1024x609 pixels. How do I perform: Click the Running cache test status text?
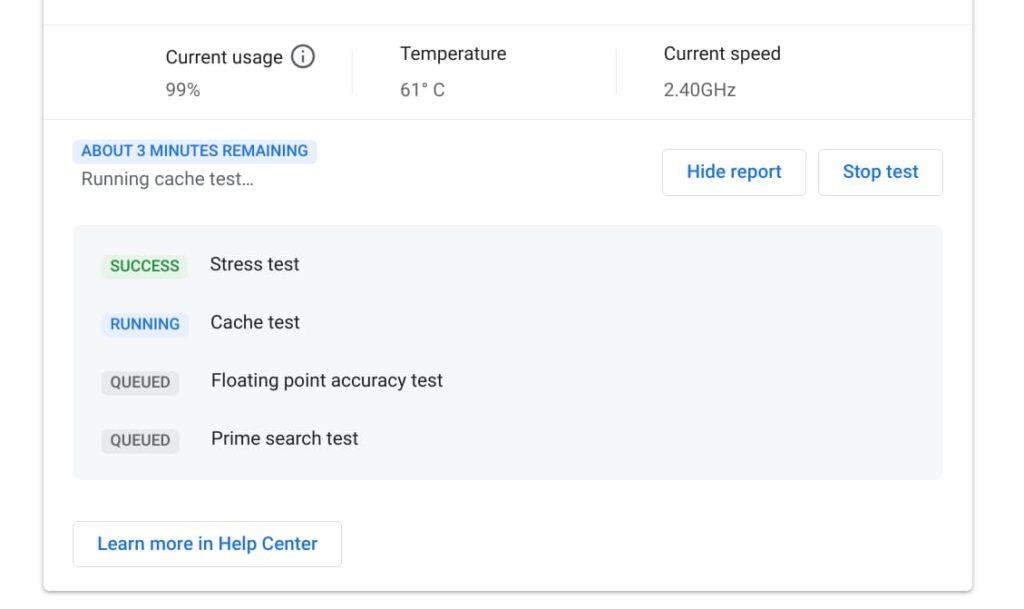[x=167, y=179]
